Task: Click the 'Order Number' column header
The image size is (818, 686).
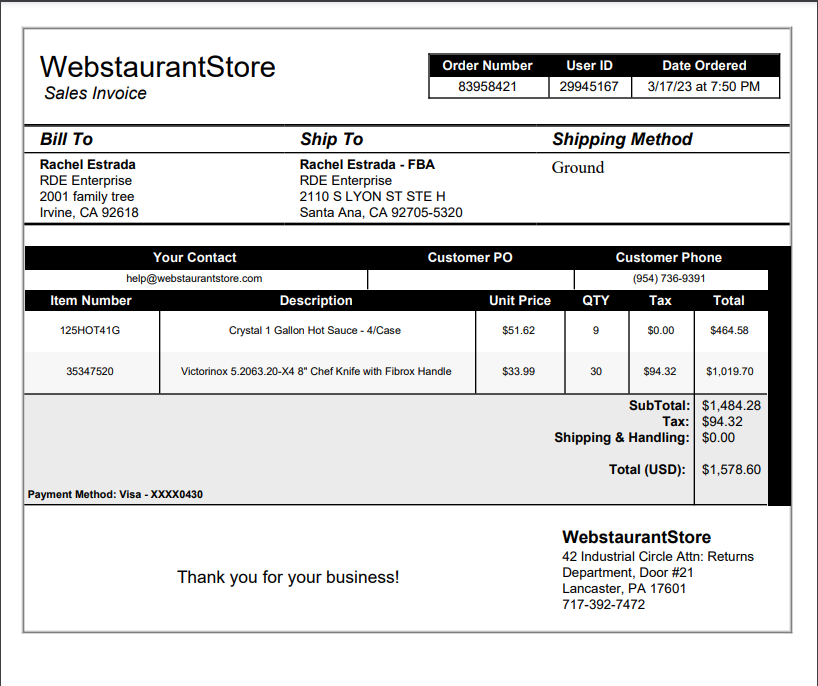Action: pyautogui.click(x=487, y=66)
